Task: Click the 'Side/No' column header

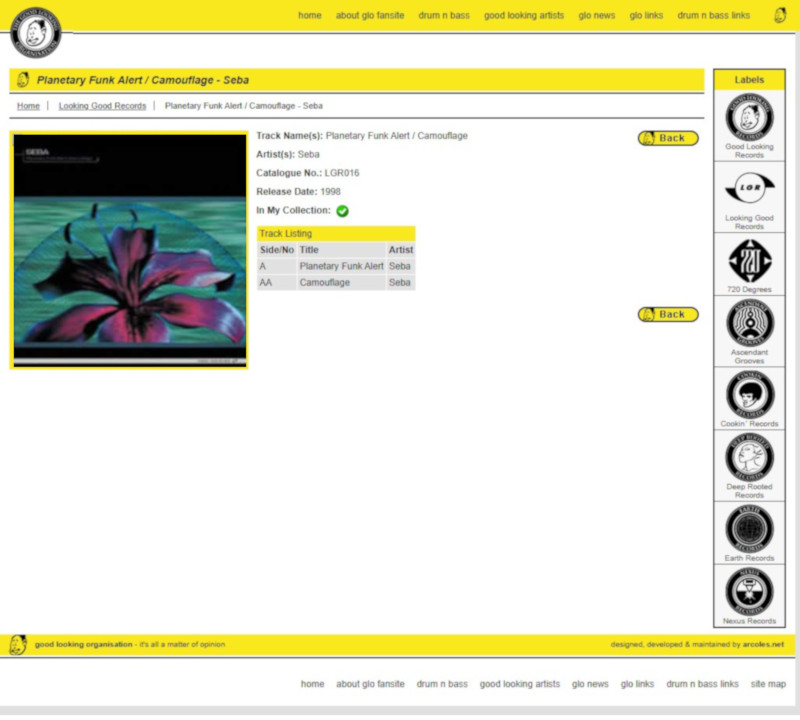Action: coord(277,250)
